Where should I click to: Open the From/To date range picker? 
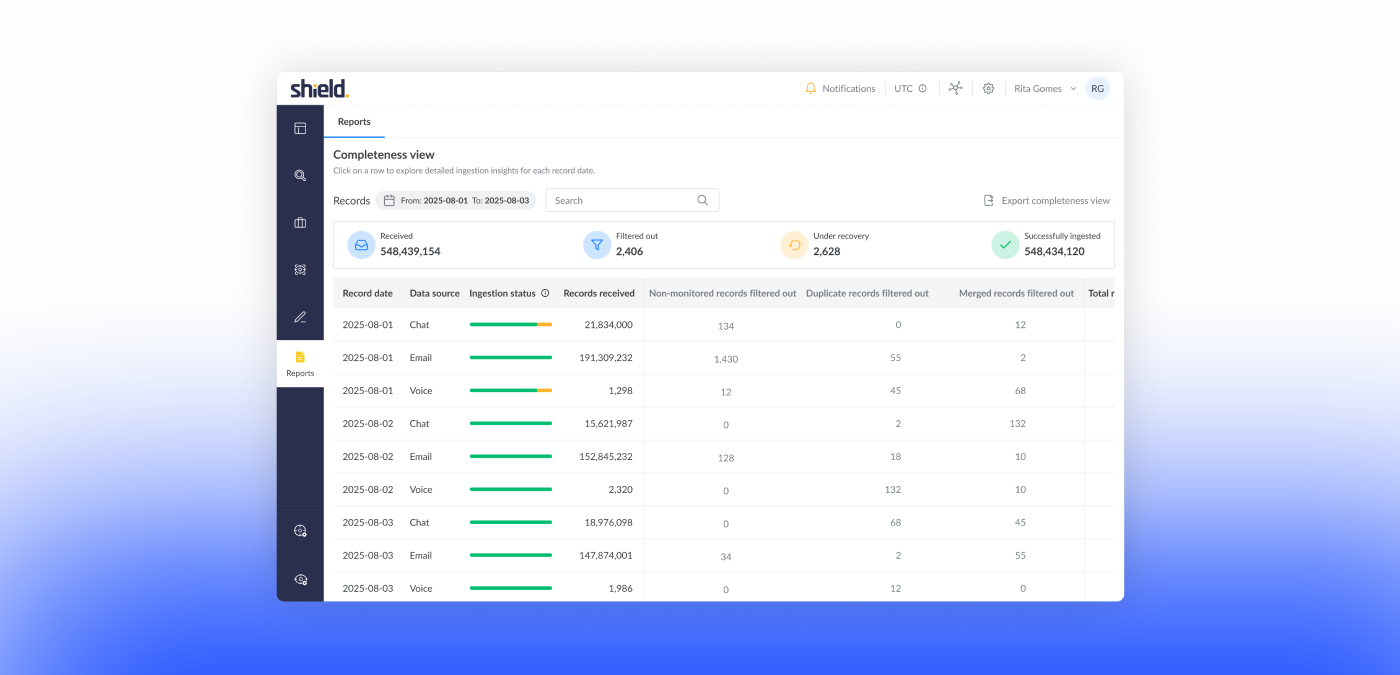tap(456, 201)
